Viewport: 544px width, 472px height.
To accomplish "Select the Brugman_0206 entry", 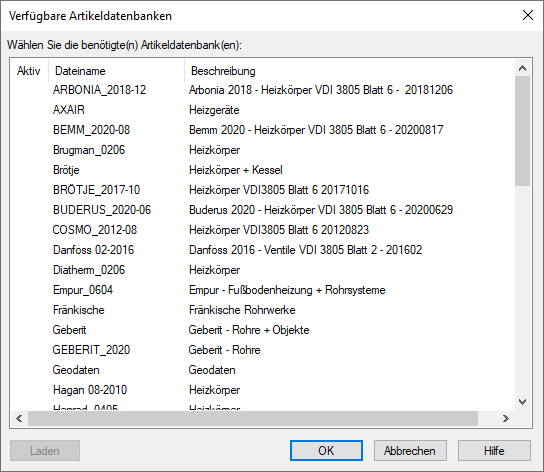I will pos(89,150).
